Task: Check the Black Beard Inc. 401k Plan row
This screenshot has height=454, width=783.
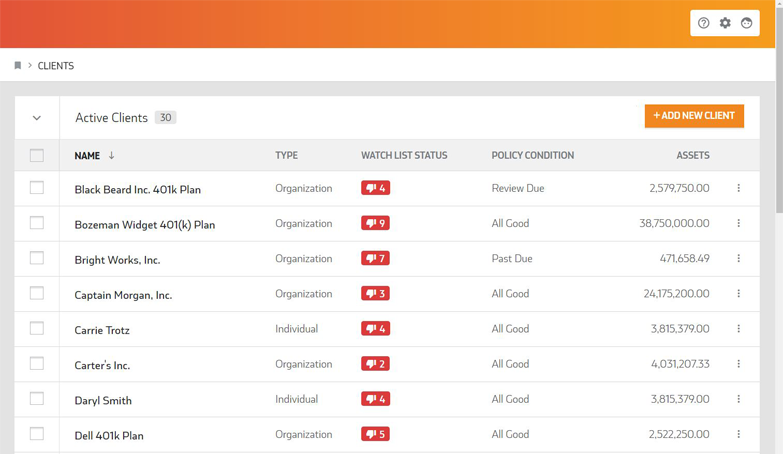Action: pos(37,188)
